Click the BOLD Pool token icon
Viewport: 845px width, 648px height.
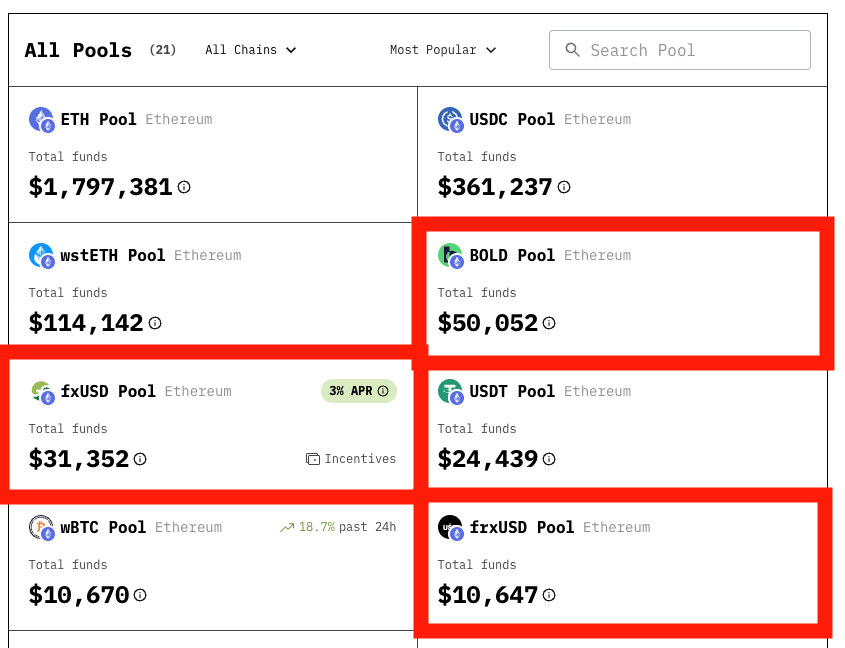448,255
